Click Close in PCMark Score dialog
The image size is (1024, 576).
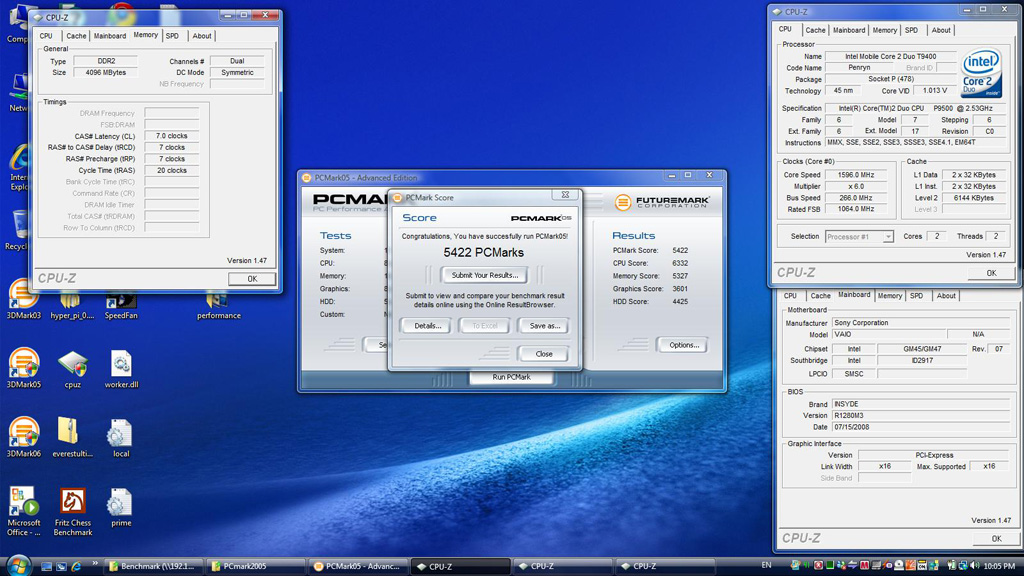(543, 354)
